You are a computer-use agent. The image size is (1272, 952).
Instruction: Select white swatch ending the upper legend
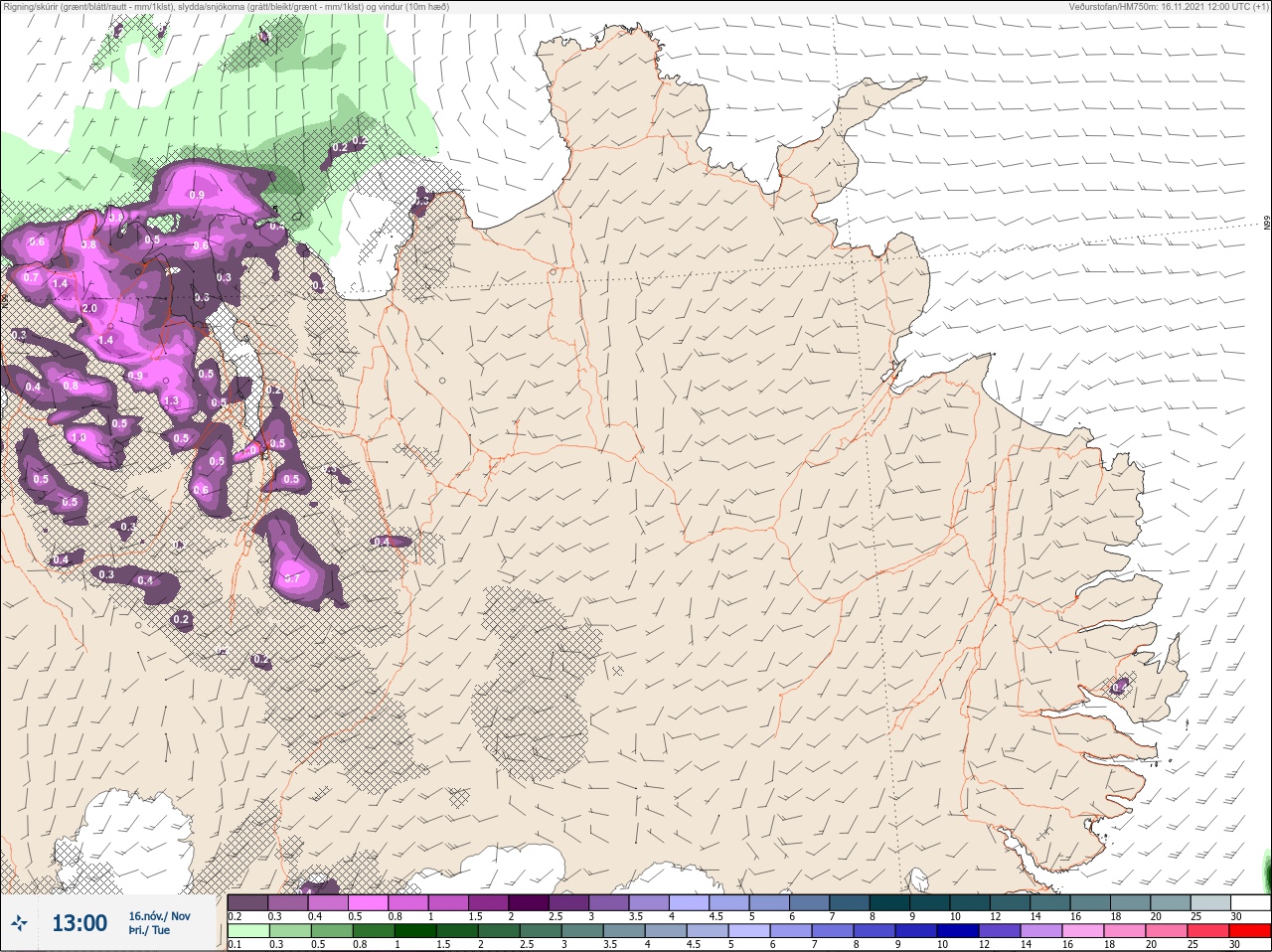coord(1249,902)
